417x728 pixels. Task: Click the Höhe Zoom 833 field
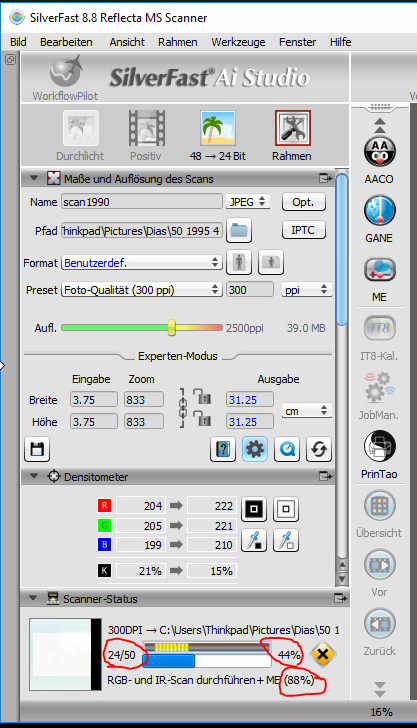pos(144,422)
